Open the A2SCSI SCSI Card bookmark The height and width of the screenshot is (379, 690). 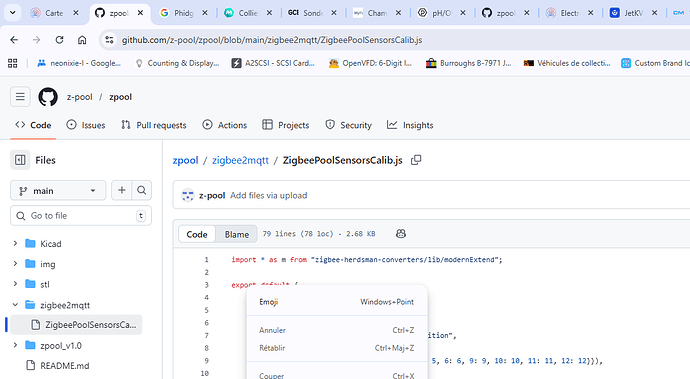[273, 63]
